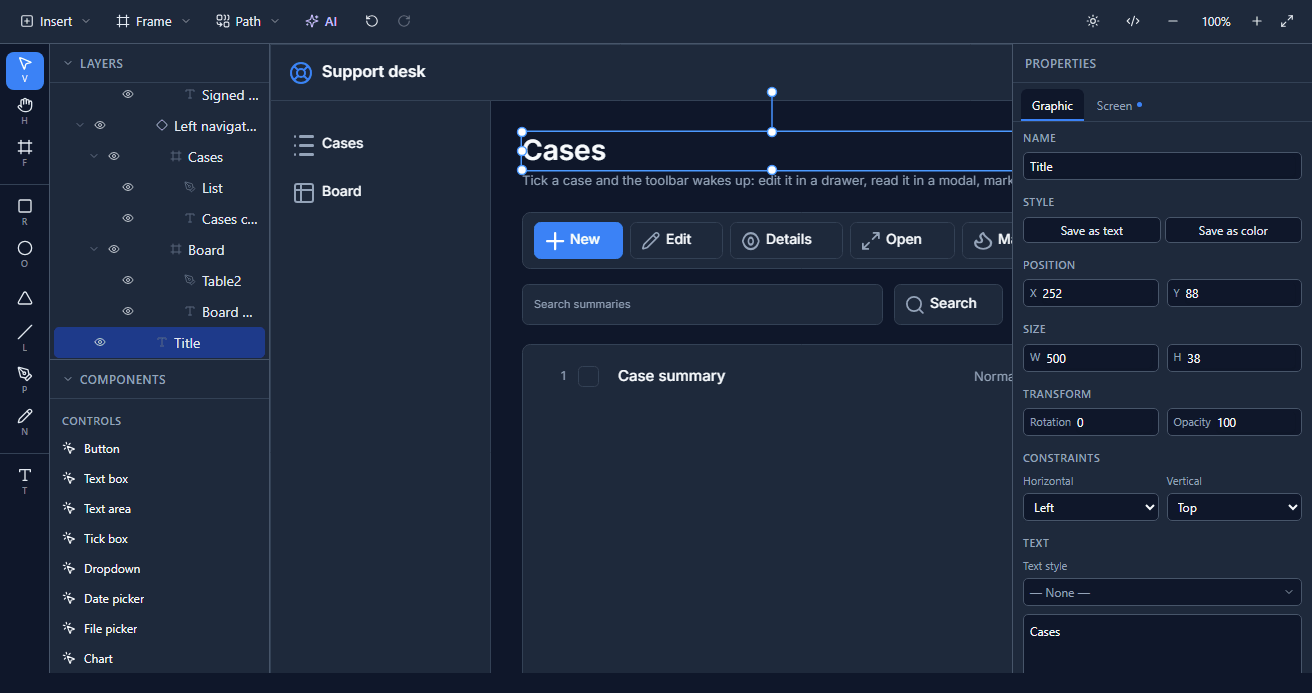Collapse the Cases layer group
This screenshot has width=1312, height=693.
[94, 157]
